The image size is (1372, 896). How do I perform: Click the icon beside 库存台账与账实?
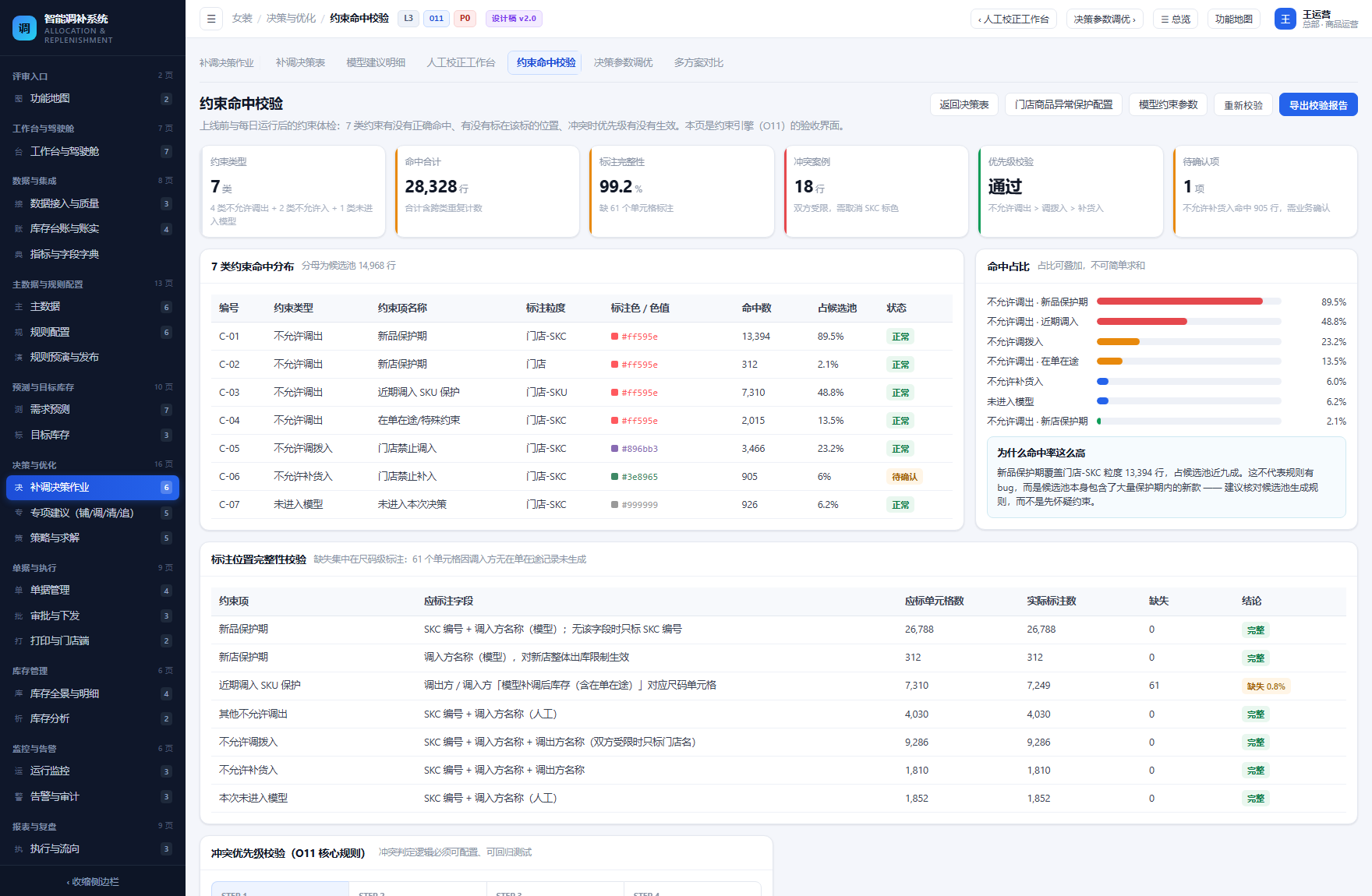point(19,229)
